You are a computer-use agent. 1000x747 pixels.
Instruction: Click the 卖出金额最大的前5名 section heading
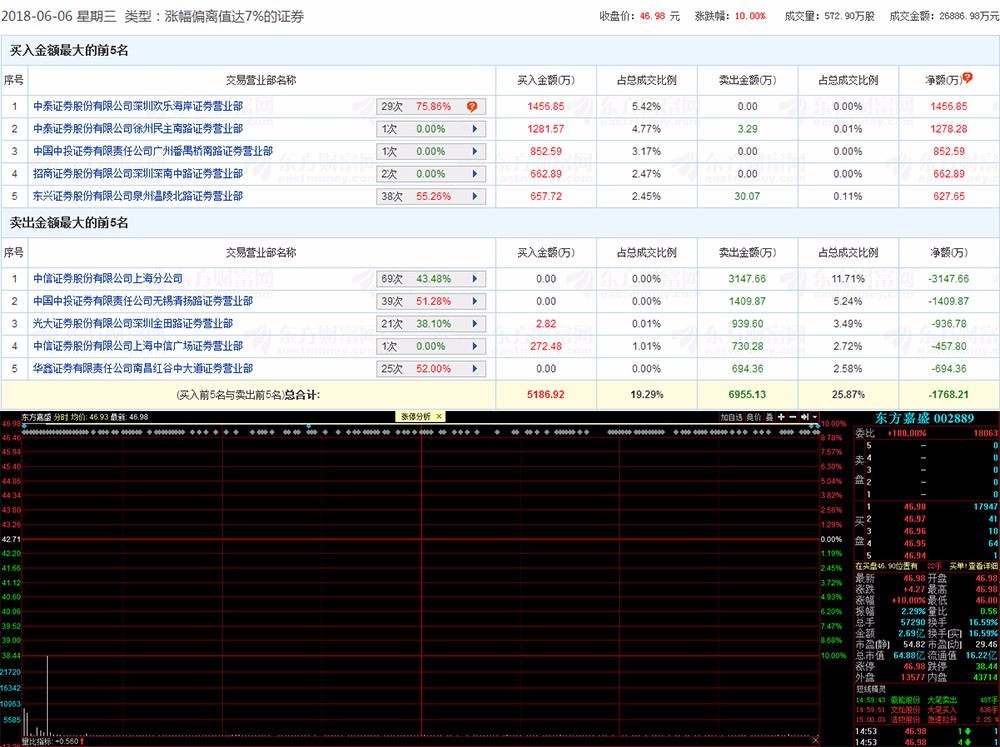click(69, 223)
